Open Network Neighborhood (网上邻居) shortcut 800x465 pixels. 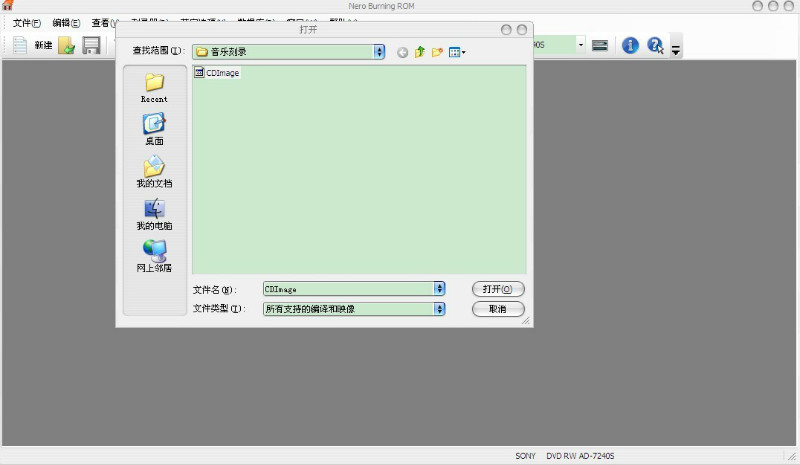(154, 256)
